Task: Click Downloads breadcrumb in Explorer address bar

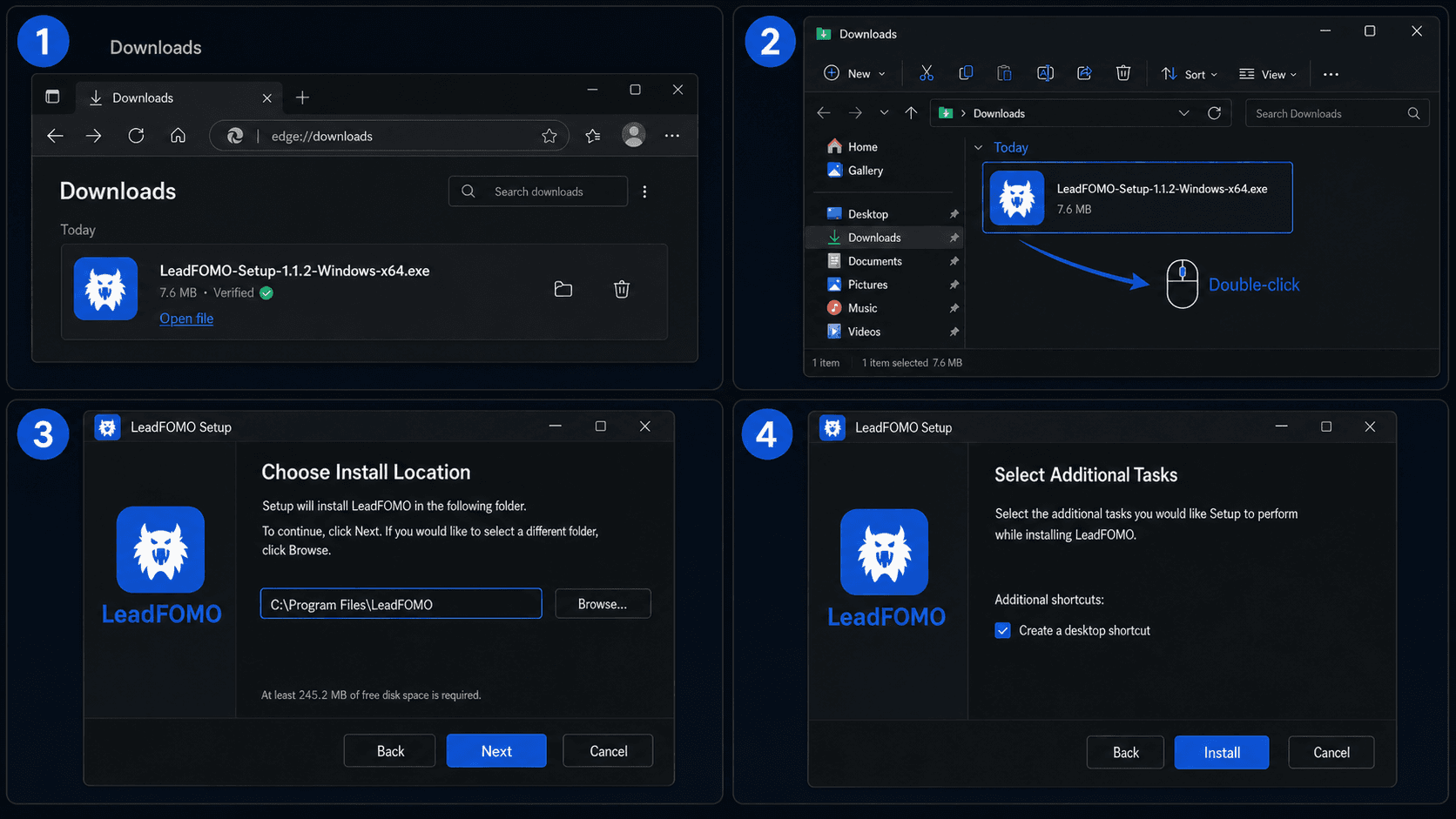Action: (999, 113)
